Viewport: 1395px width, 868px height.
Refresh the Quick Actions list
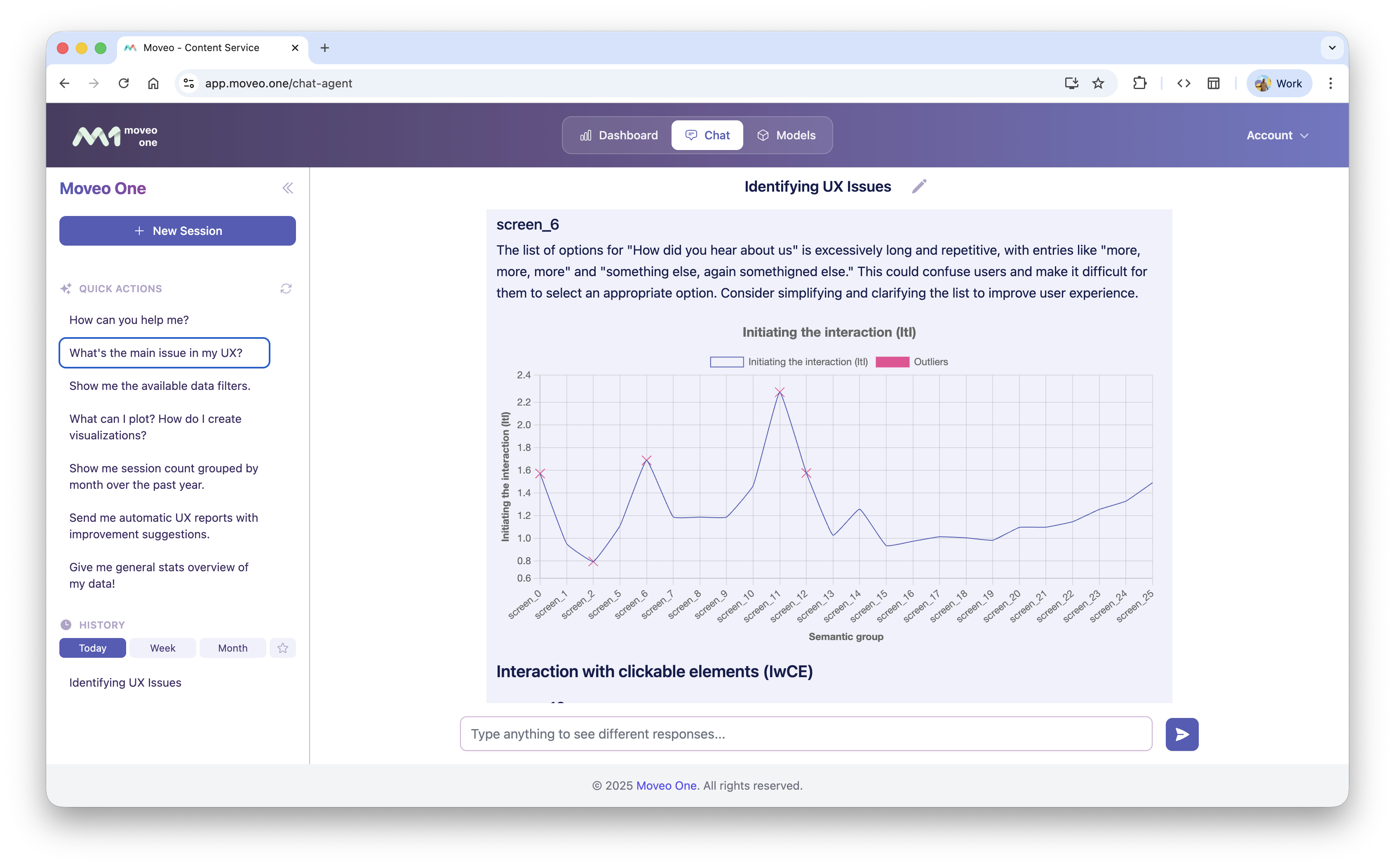286,288
